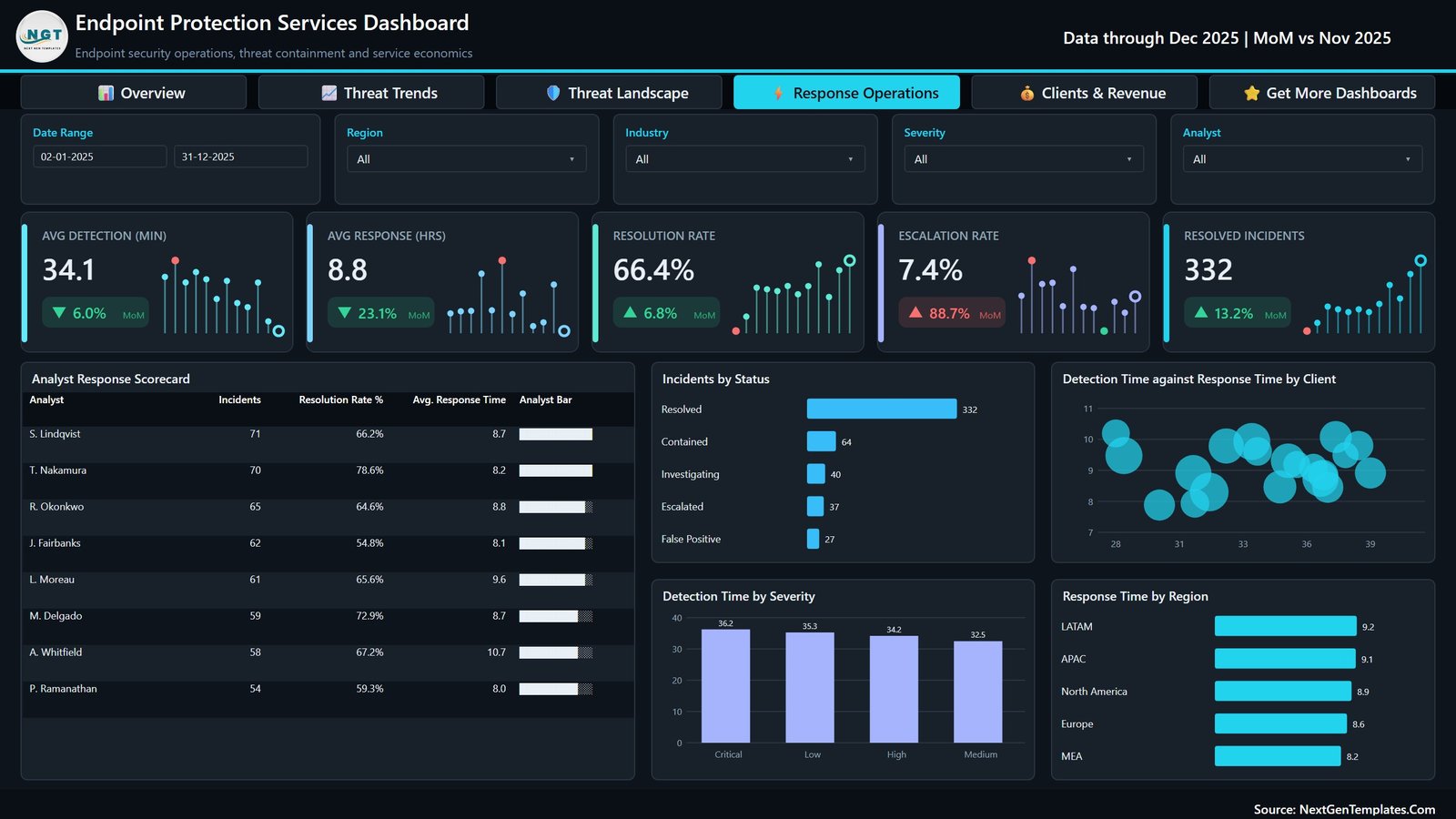Expand the Industry filter dropdown
This screenshot has width=1456, height=819.
pyautogui.click(x=745, y=159)
